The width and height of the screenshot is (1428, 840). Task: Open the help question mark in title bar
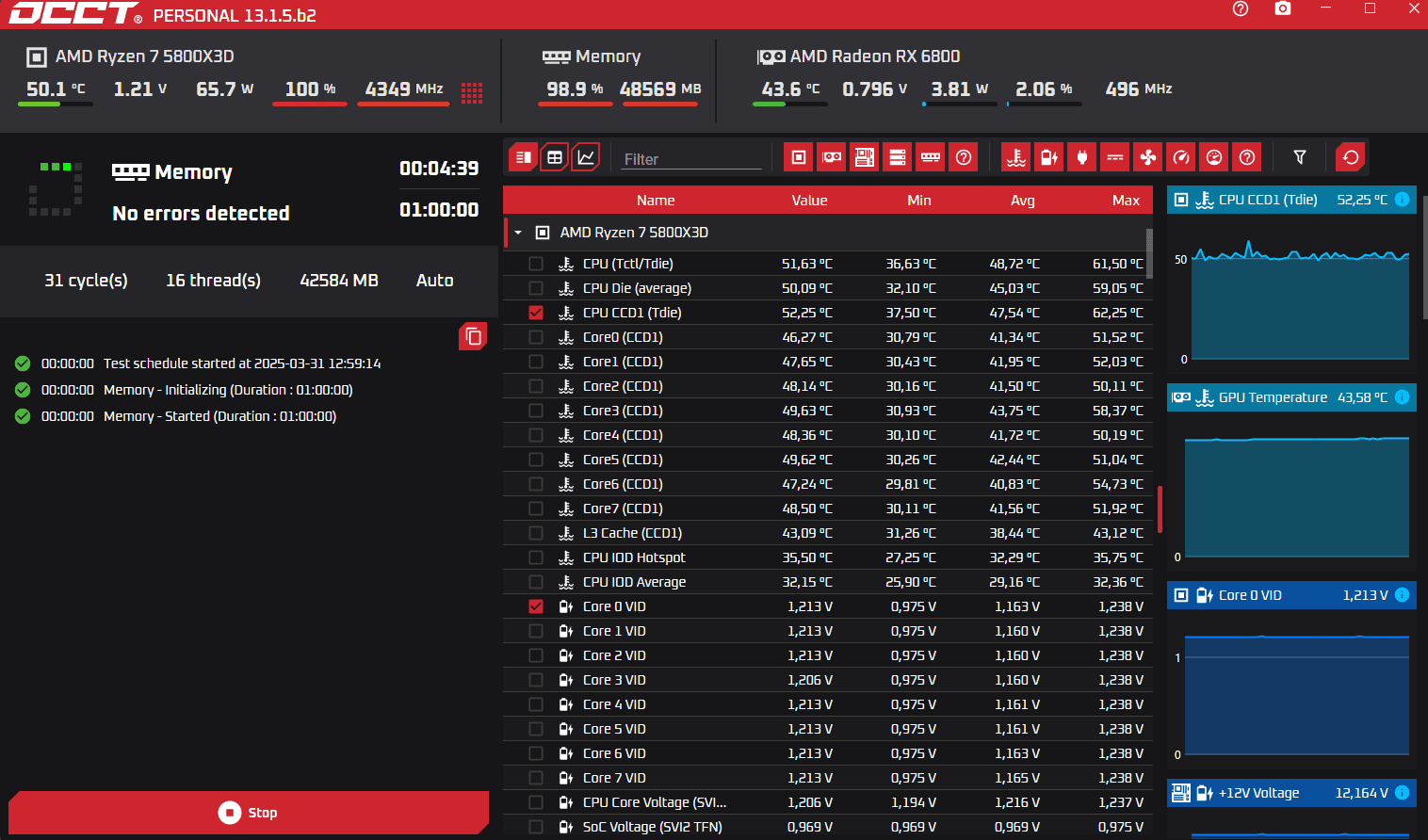click(1241, 8)
